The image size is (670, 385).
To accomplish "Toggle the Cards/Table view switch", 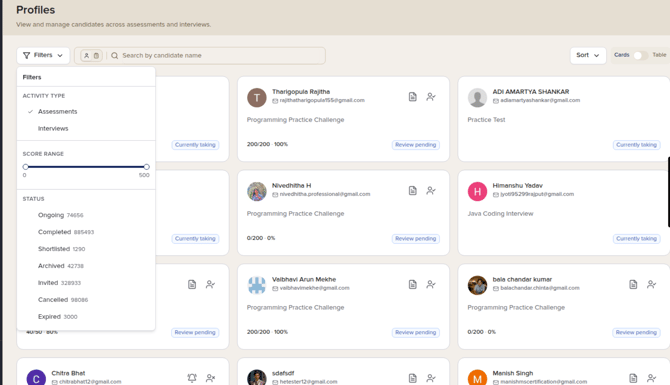I will pyautogui.click(x=640, y=56).
